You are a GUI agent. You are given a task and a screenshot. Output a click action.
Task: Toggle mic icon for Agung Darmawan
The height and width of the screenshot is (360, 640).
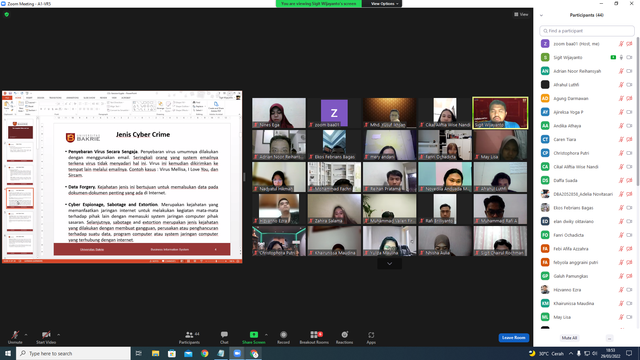click(621, 98)
